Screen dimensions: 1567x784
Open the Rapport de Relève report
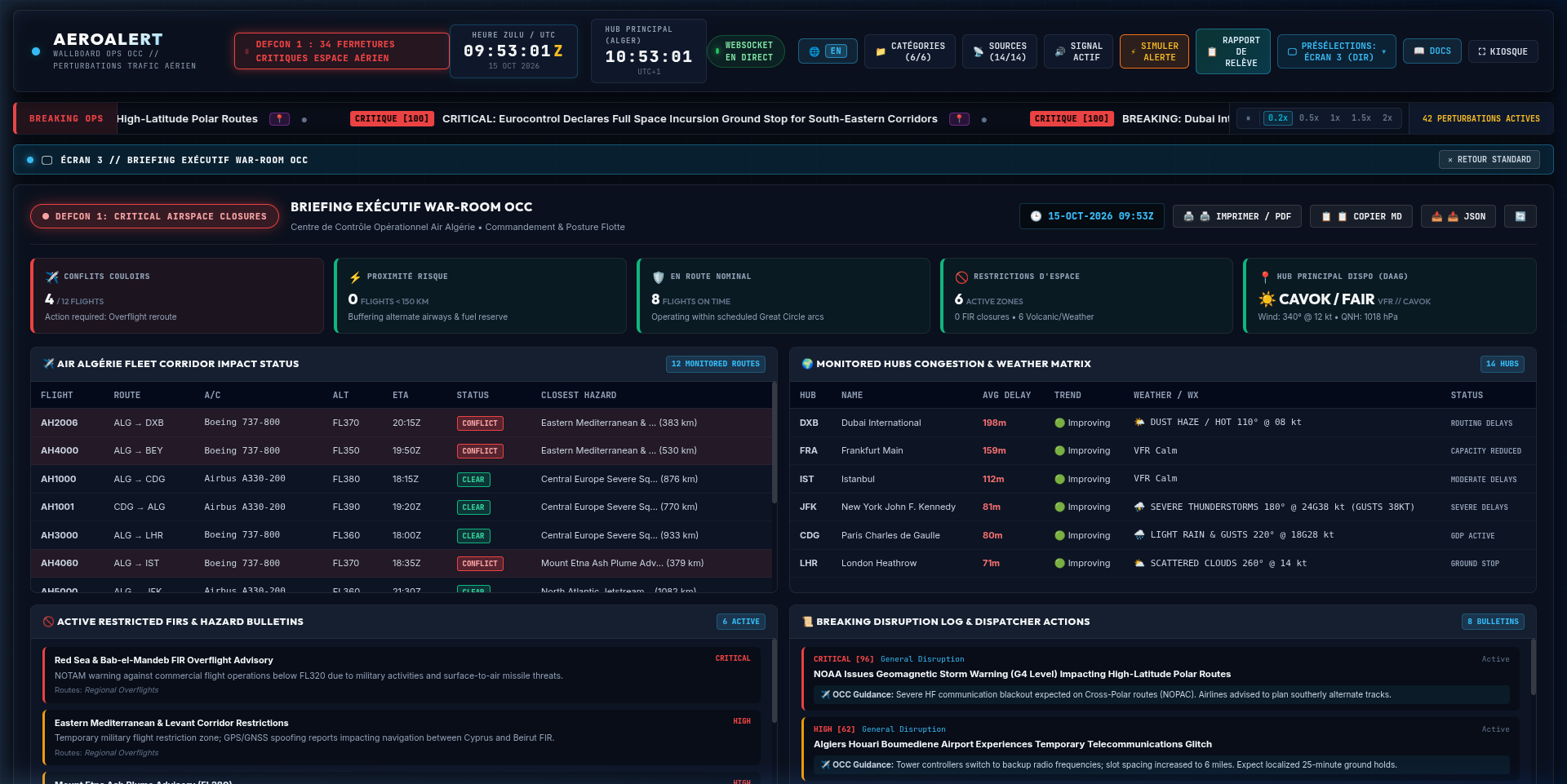point(1232,51)
